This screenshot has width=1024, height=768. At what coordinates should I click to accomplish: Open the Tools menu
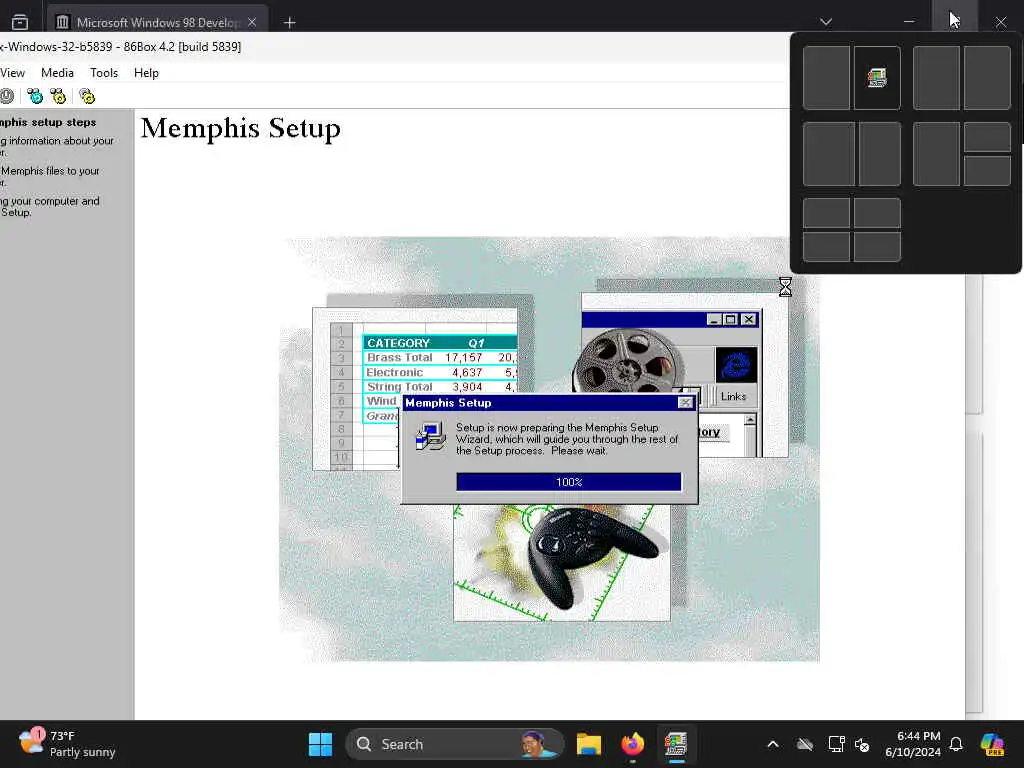click(104, 72)
